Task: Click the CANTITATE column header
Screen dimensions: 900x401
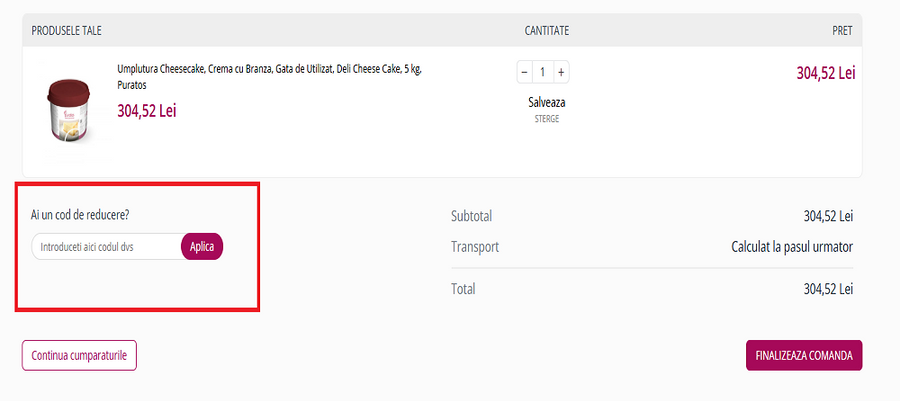Action: [x=547, y=31]
